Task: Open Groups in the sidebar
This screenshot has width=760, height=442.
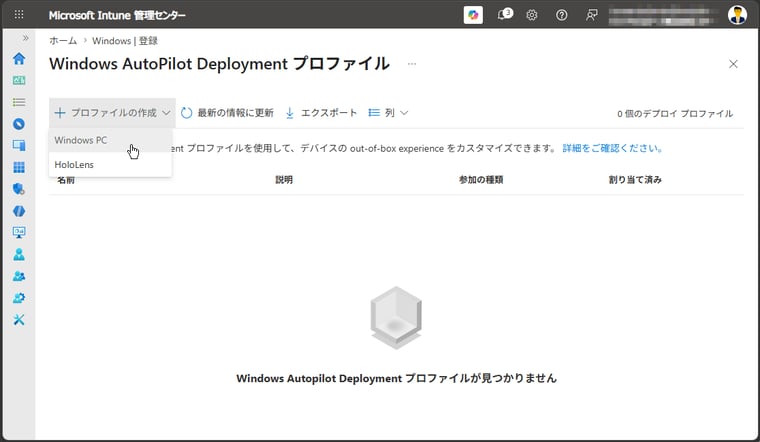Action: point(19,276)
